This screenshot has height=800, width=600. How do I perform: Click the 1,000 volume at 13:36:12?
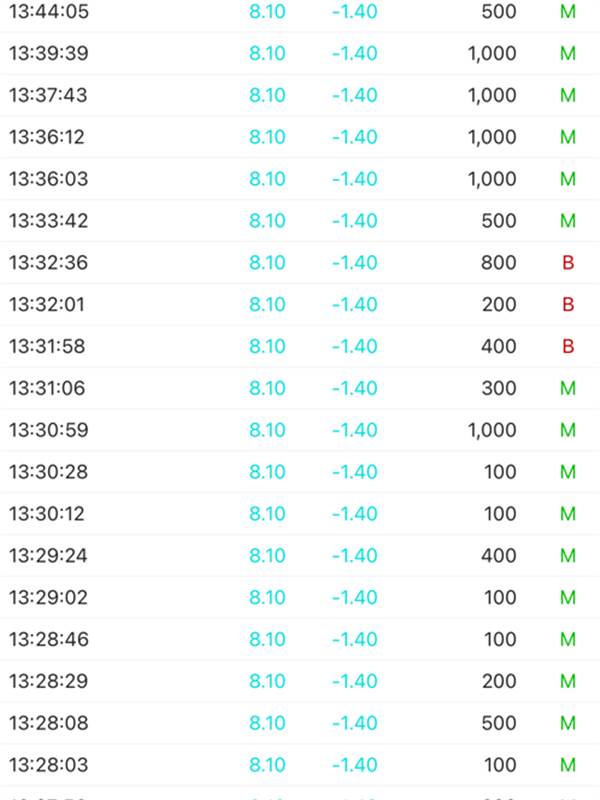491,138
